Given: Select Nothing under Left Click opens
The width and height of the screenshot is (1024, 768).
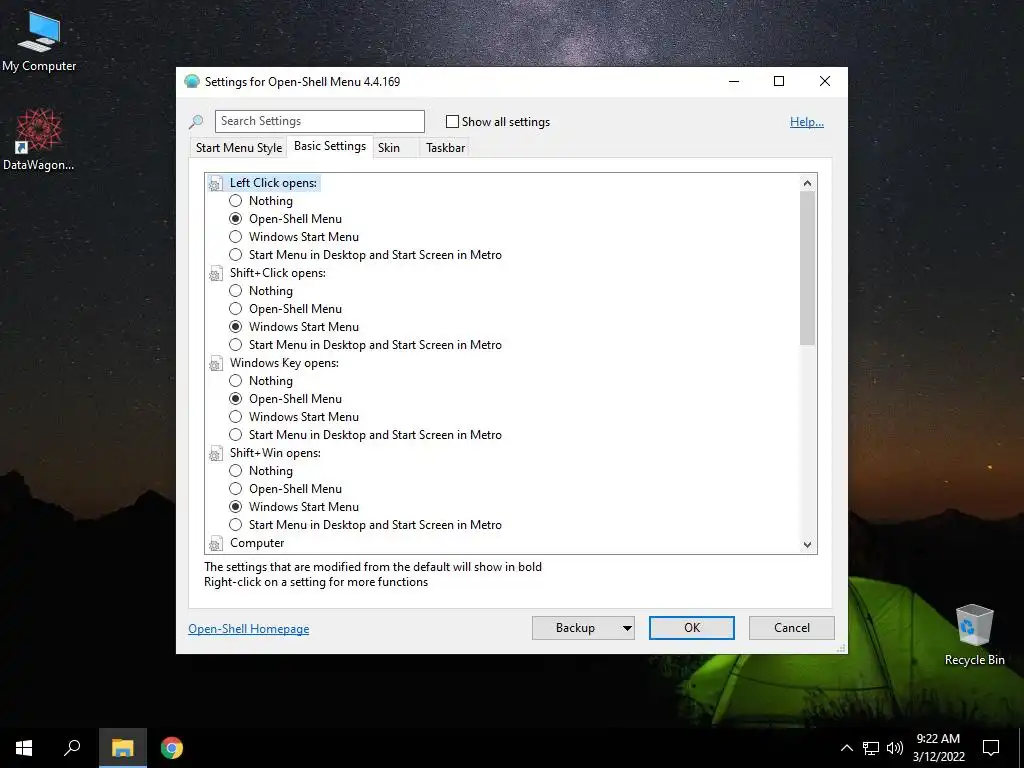Looking at the screenshot, I should coord(236,201).
